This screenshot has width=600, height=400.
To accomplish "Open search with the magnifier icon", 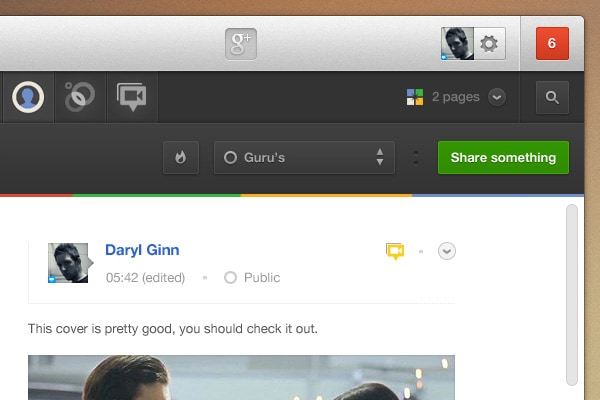I will tap(552, 97).
